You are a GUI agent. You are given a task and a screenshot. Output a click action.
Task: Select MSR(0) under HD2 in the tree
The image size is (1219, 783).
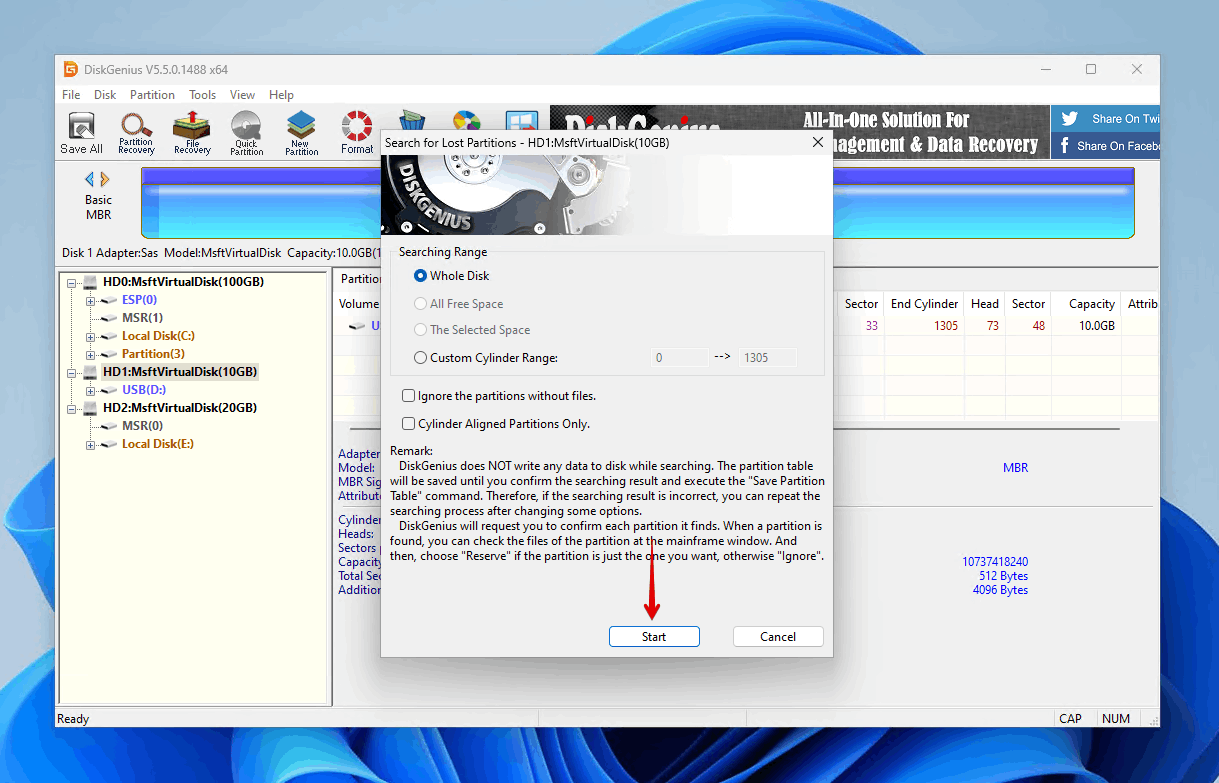click(143, 426)
